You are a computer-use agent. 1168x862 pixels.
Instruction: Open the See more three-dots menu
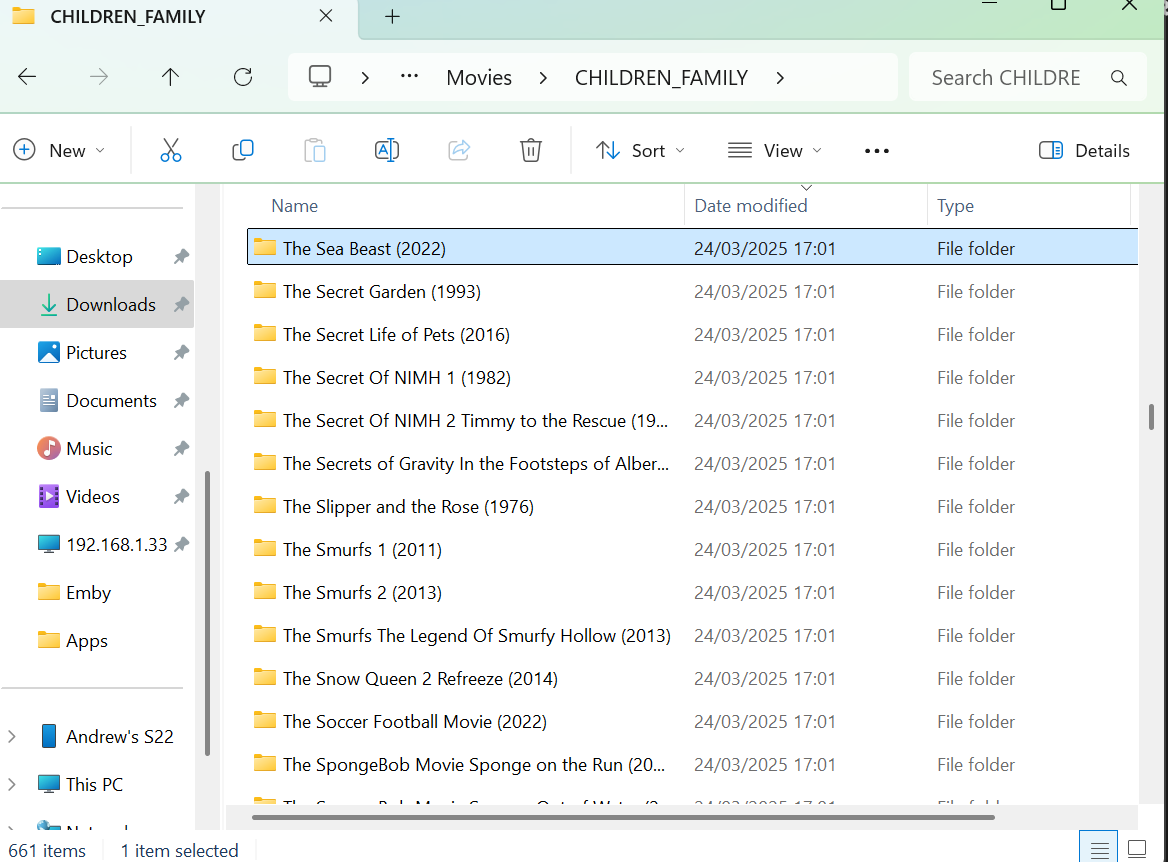pos(876,151)
